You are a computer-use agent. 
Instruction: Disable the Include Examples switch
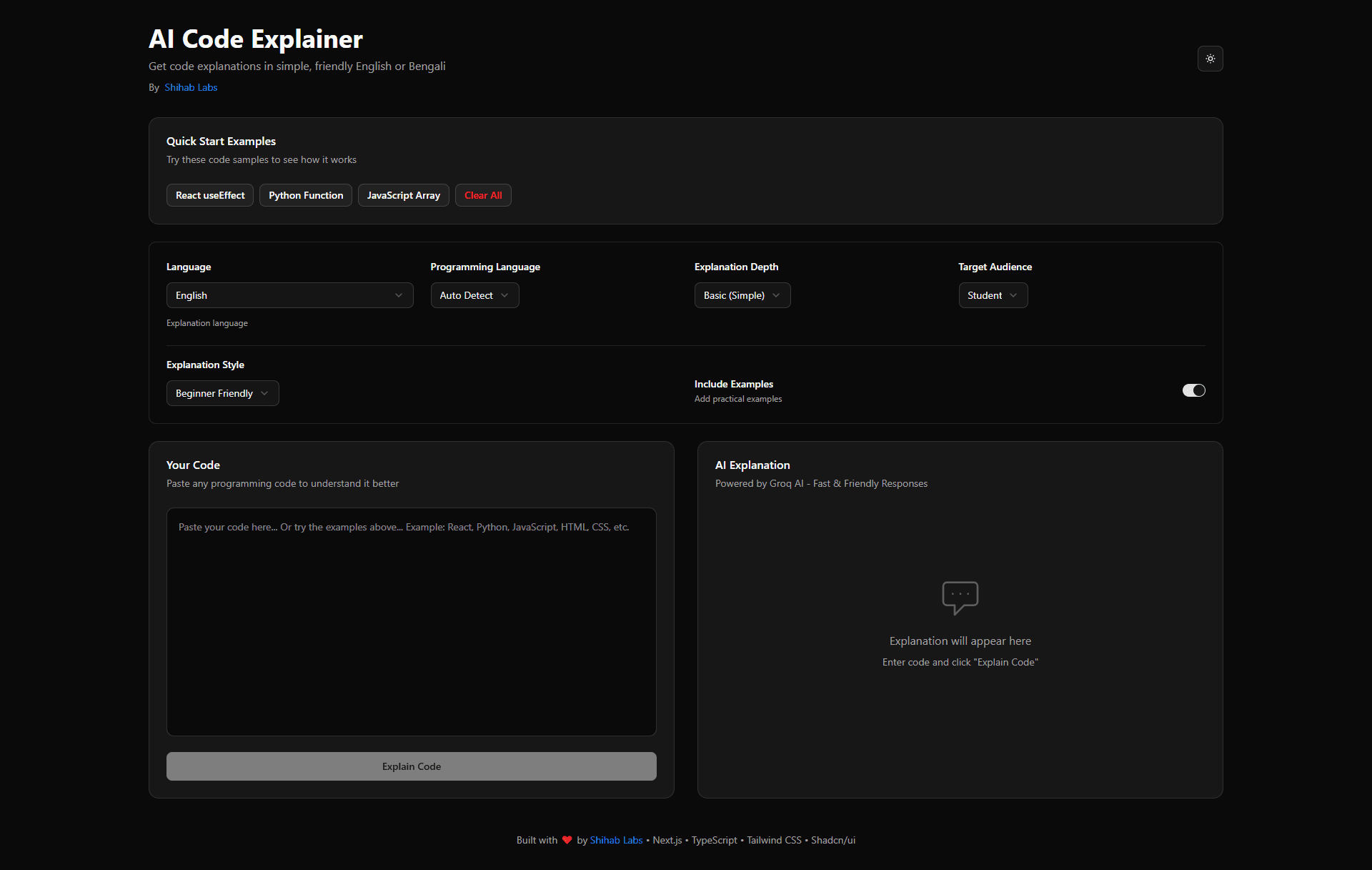(x=1193, y=390)
